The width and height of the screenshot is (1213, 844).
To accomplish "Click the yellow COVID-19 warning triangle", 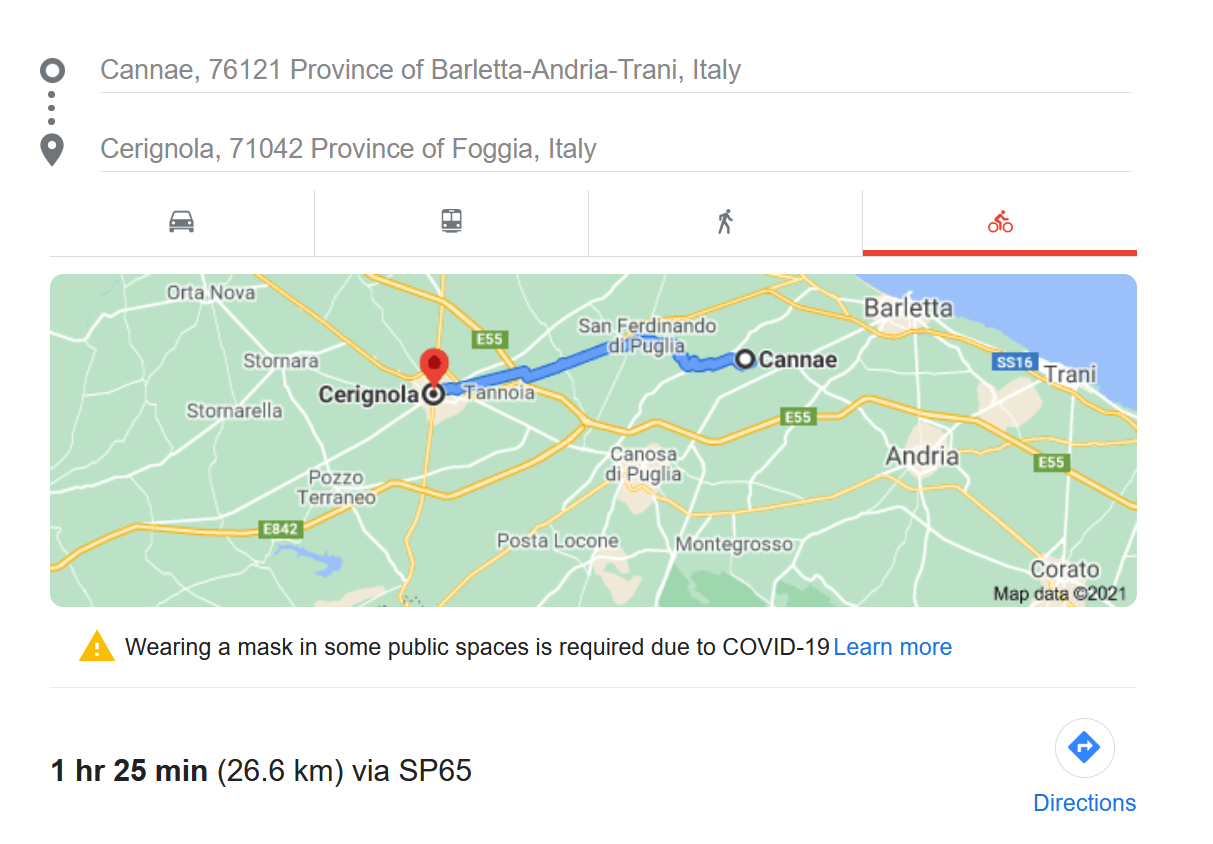I will pos(97,646).
